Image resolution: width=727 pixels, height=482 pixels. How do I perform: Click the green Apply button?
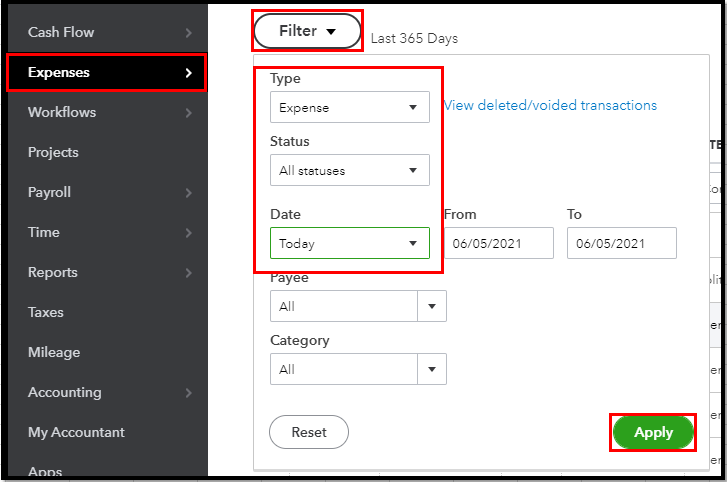[653, 433]
